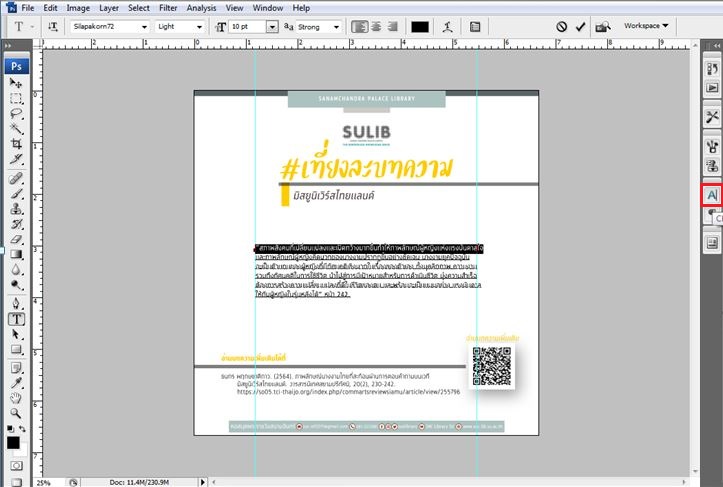Set right align text
The width and height of the screenshot is (723, 487).
pos(392,27)
